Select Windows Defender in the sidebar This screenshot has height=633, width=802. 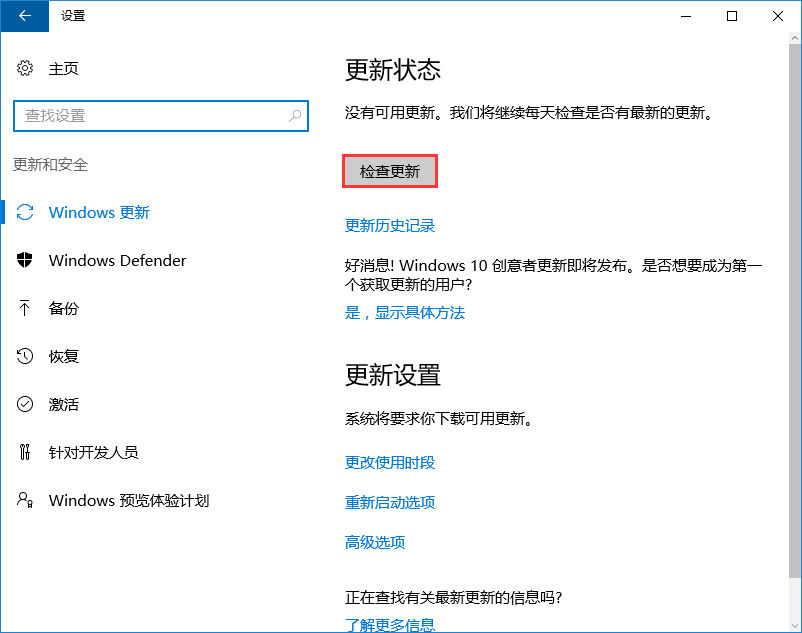117,260
